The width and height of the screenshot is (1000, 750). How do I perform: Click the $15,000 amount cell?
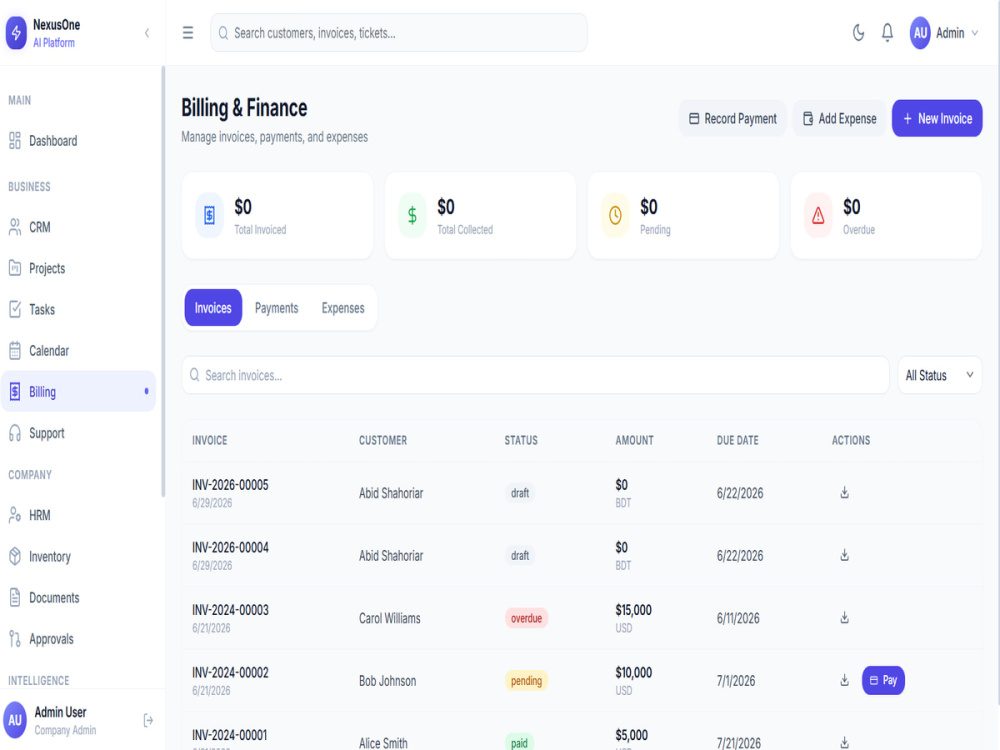[x=633, y=610]
